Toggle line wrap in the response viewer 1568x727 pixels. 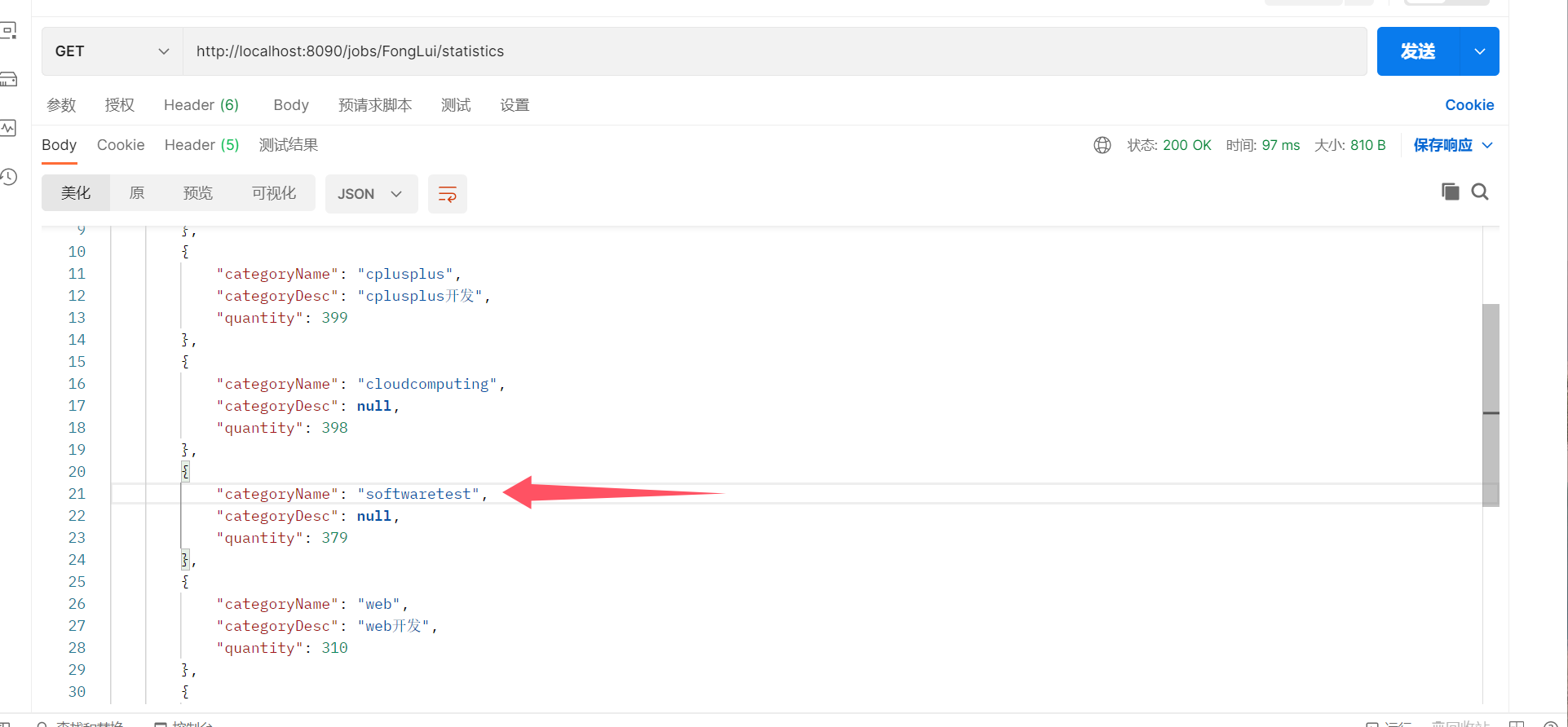[x=448, y=194]
